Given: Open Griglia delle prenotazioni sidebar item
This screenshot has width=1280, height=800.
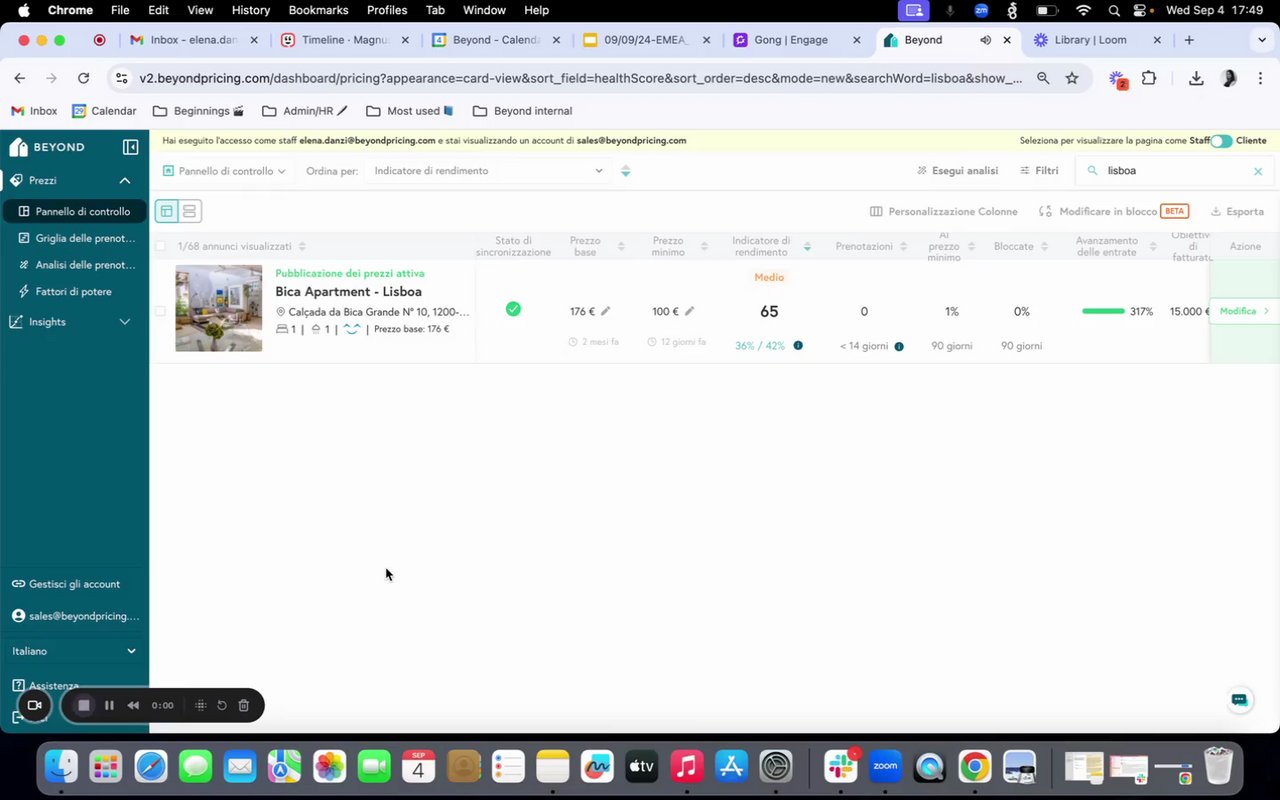Looking at the screenshot, I should [x=75, y=238].
